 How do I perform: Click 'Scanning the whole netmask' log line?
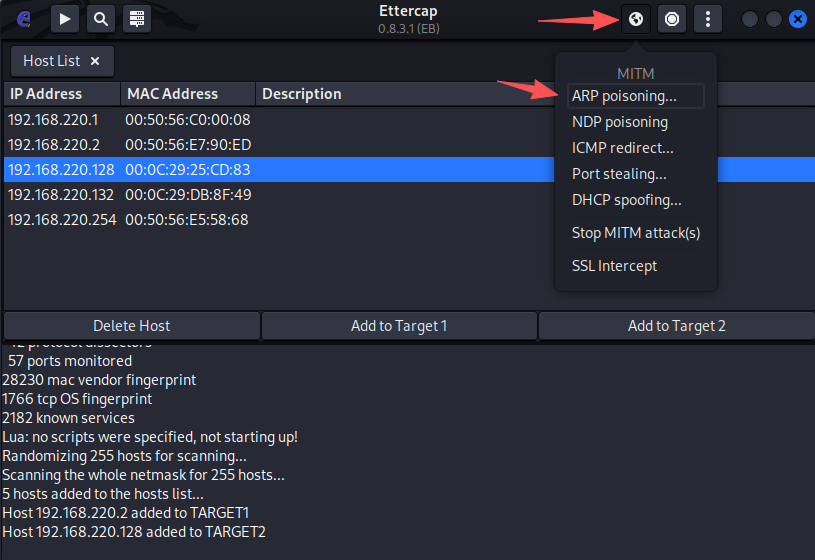(143, 475)
